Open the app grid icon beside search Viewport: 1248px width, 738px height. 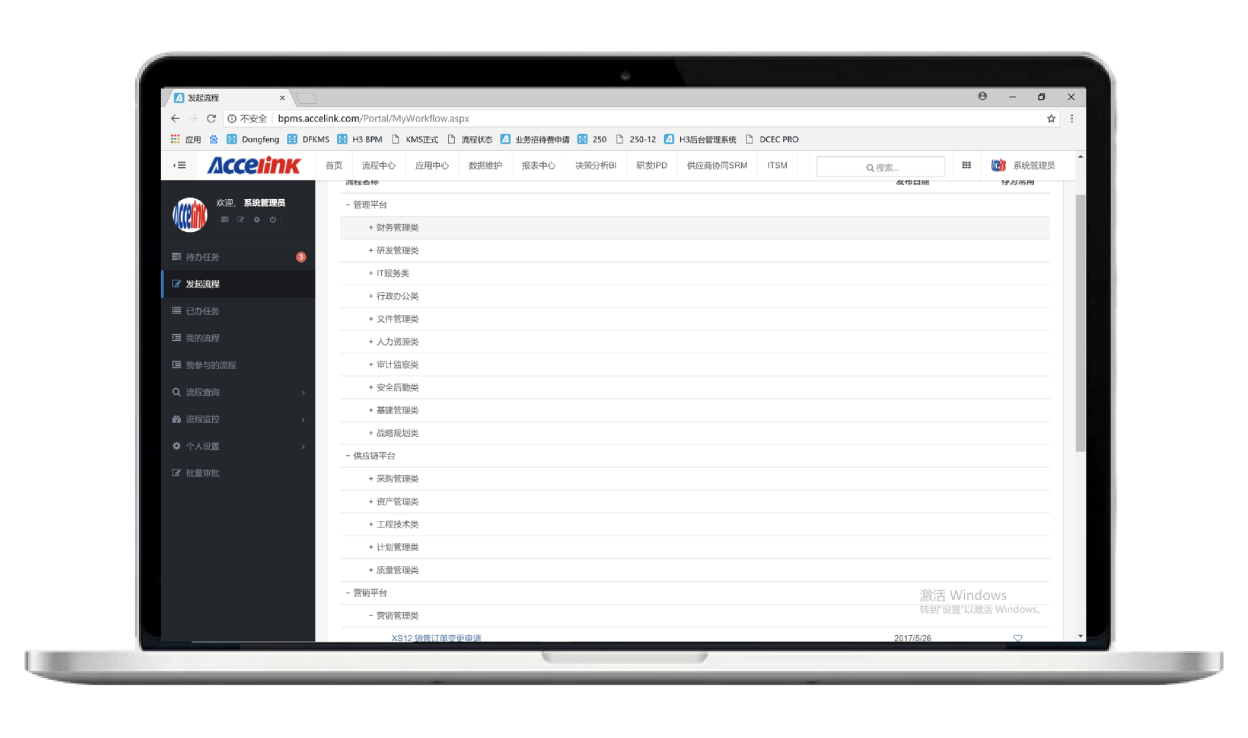[966, 166]
